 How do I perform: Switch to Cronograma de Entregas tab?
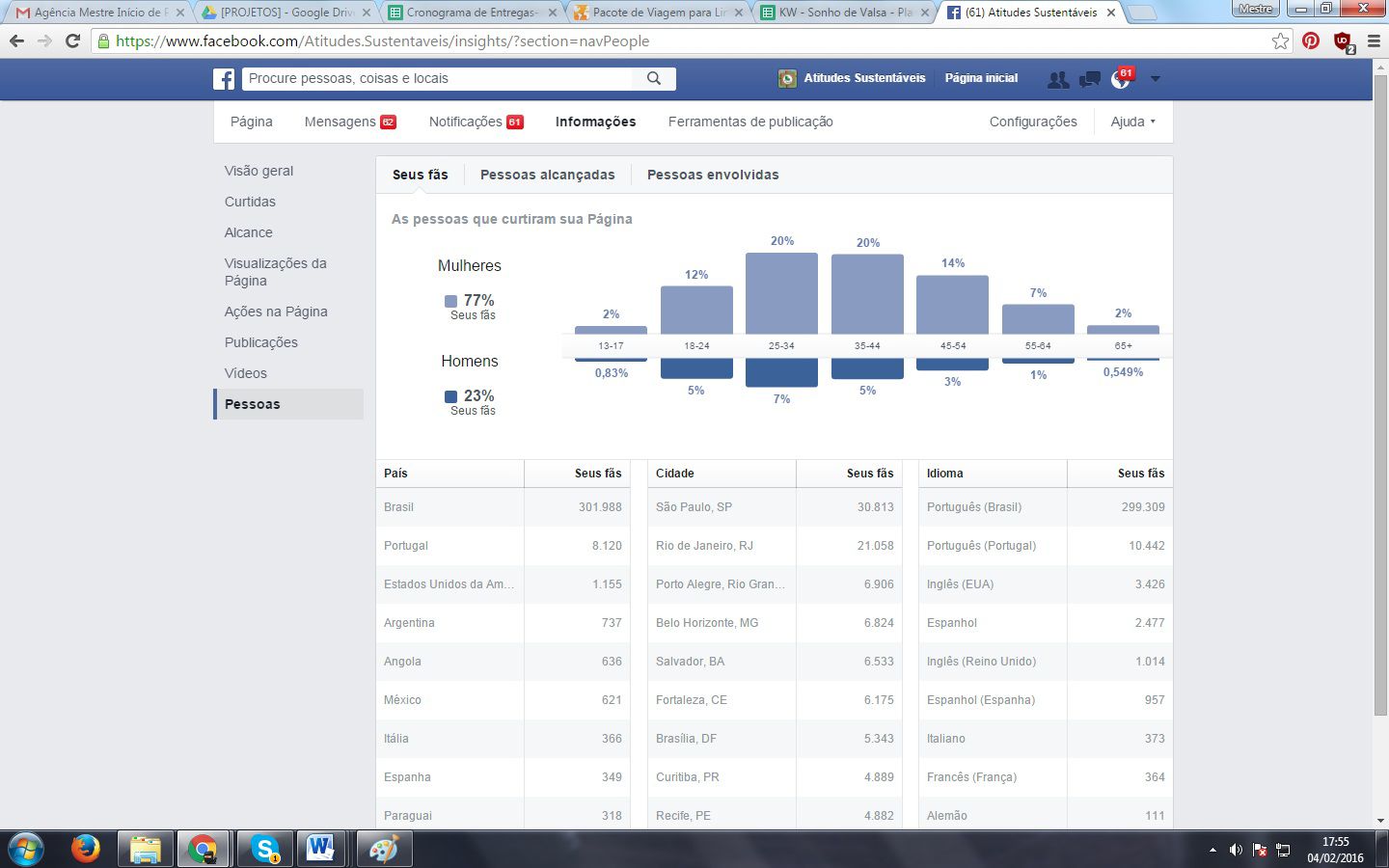(x=473, y=13)
